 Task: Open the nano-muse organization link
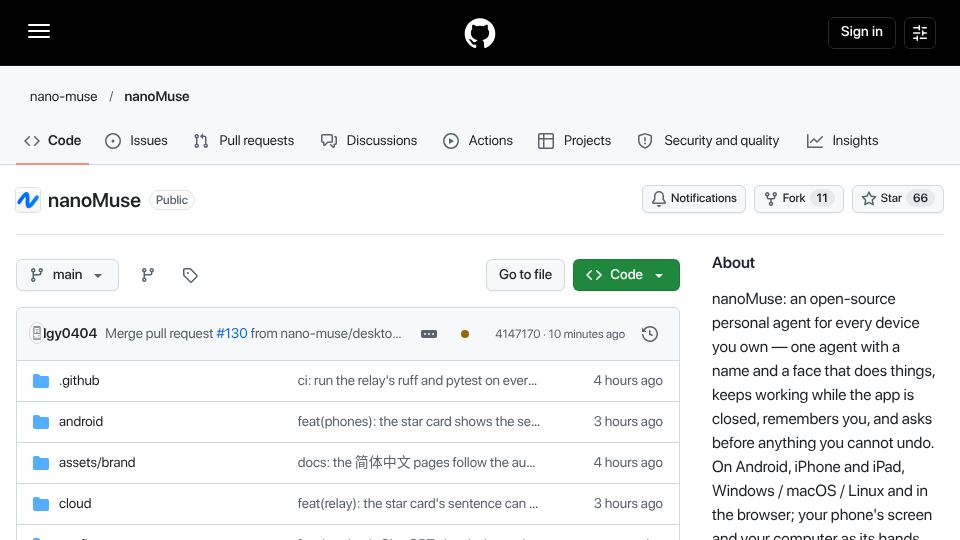(x=64, y=97)
